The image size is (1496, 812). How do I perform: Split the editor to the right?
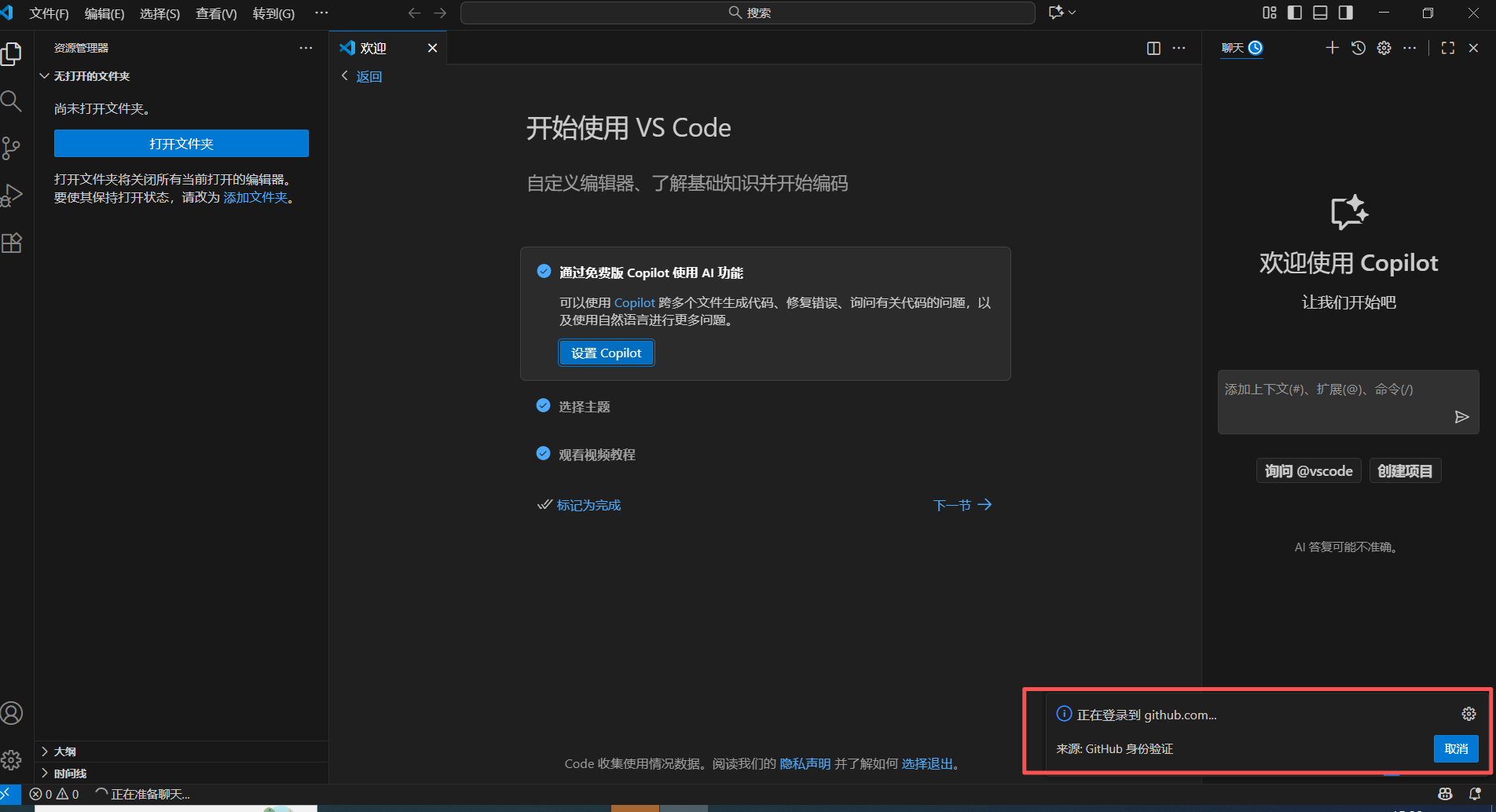(1153, 49)
